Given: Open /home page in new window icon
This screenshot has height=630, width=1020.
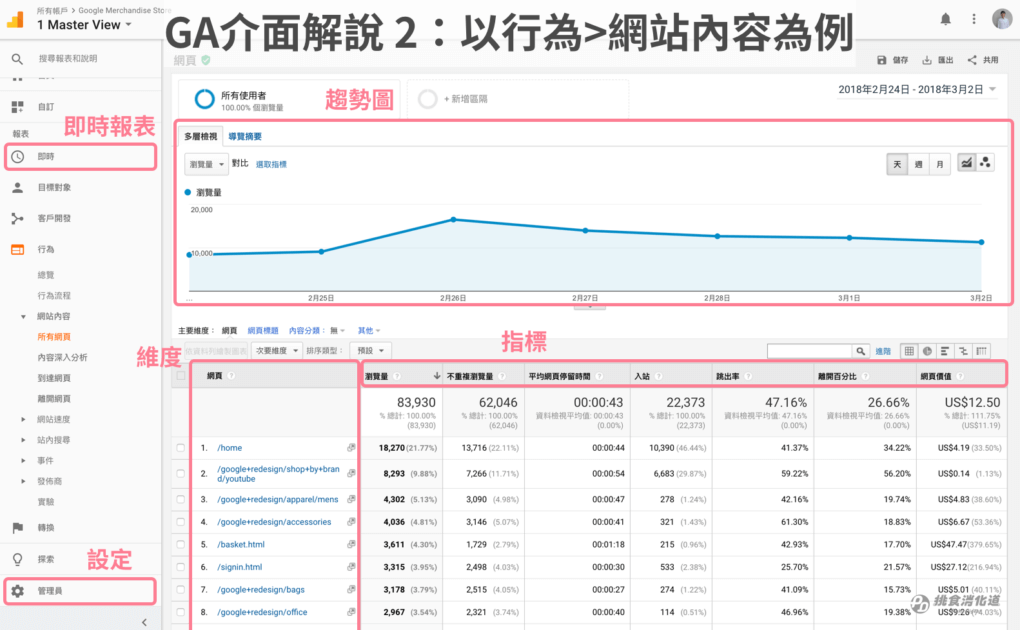Looking at the screenshot, I should pos(351,448).
